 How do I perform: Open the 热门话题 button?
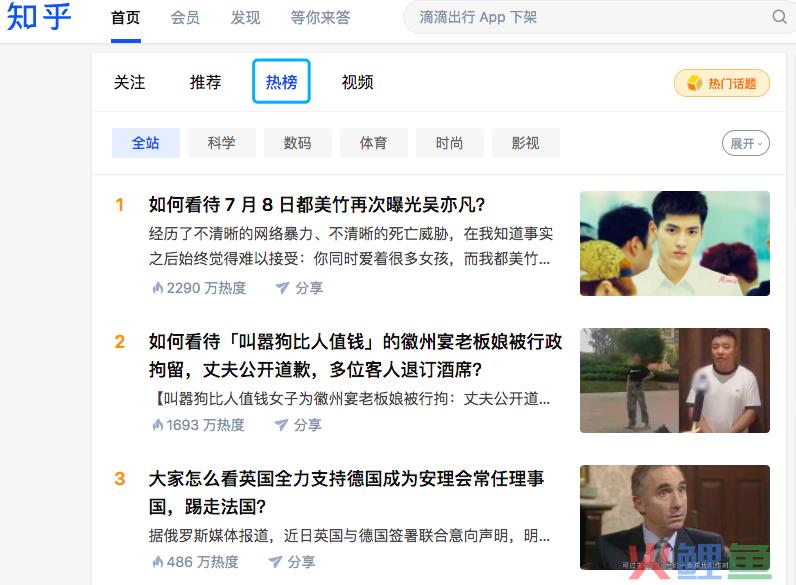pyautogui.click(x=722, y=83)
